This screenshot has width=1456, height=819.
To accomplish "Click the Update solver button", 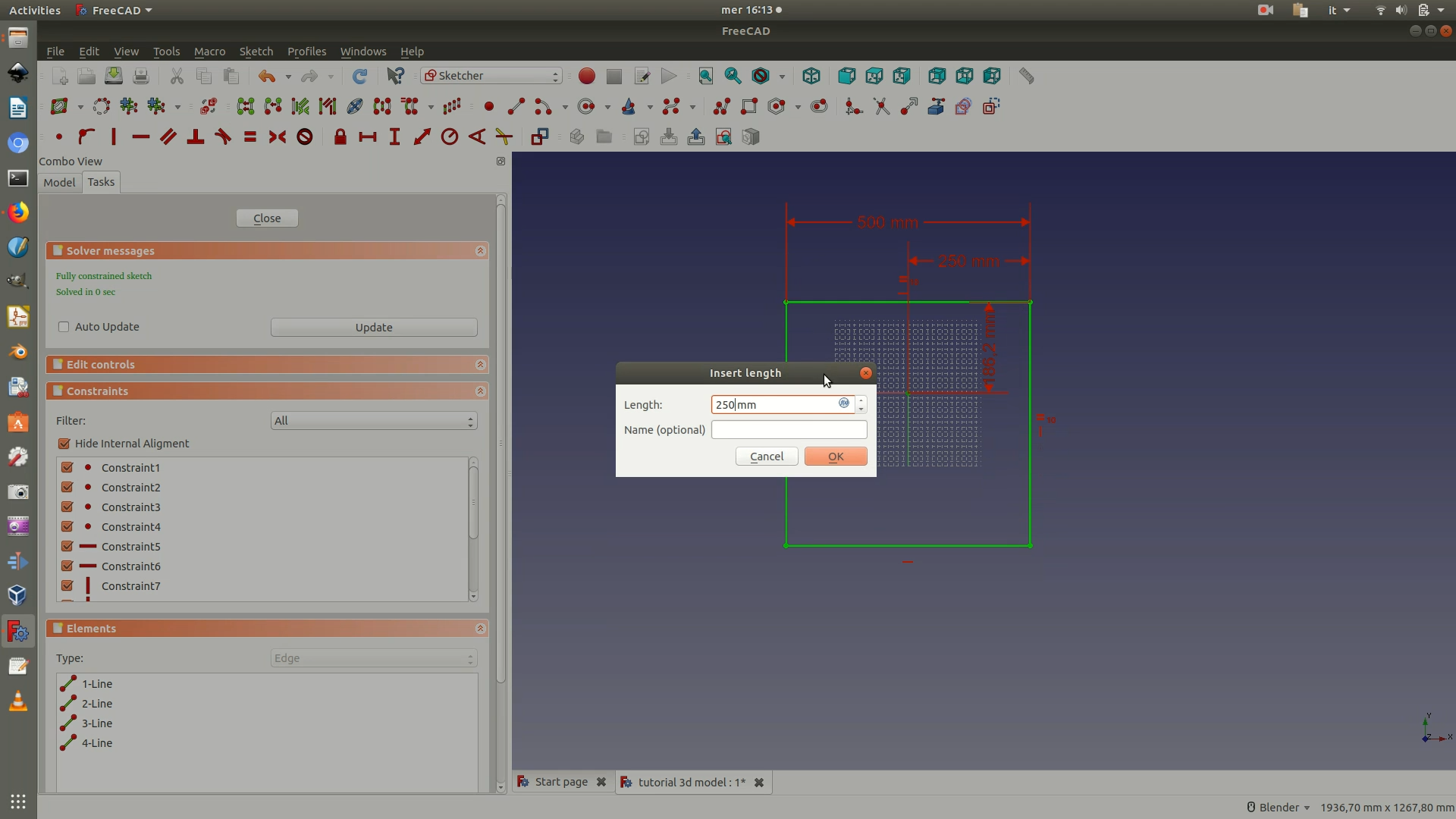I will click(374, 328).
